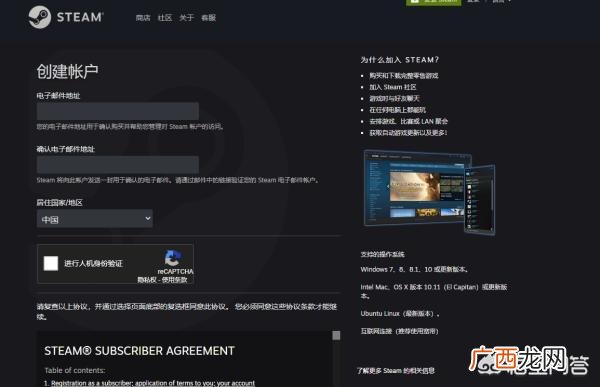Open the 商店 store menu
600x387 pixels.
pyautogui.click(x=143, y=18)
